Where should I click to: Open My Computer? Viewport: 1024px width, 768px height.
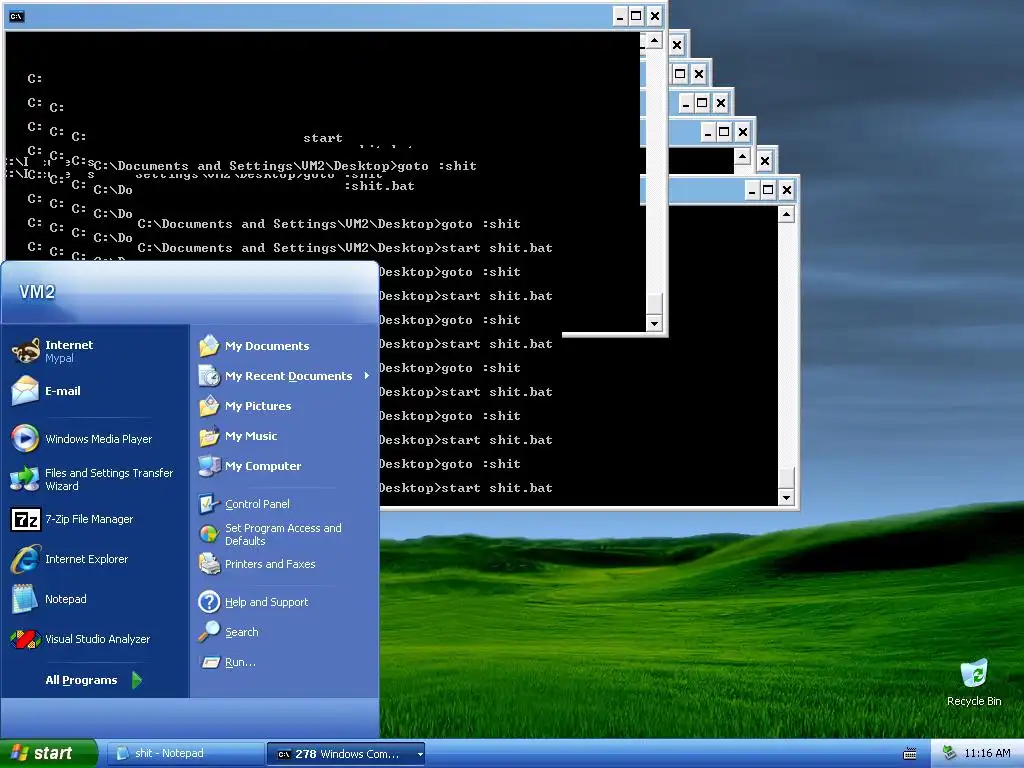tap(285, 466)
